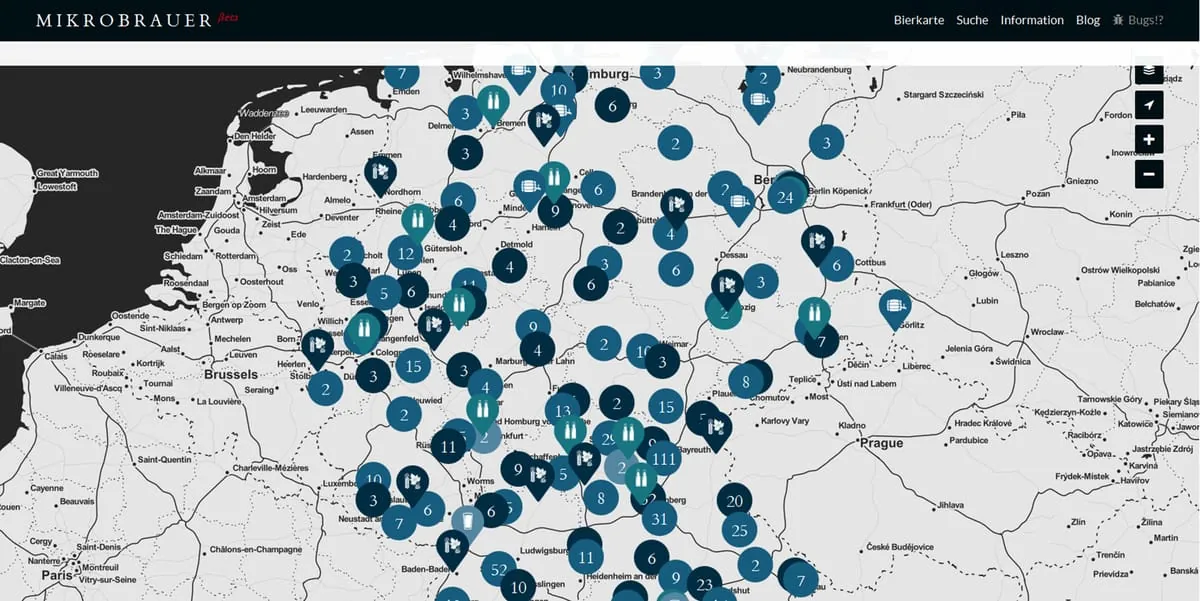1200x601 pixels.
Task: Open the Blog link
Action: [x=1087, y=20]
